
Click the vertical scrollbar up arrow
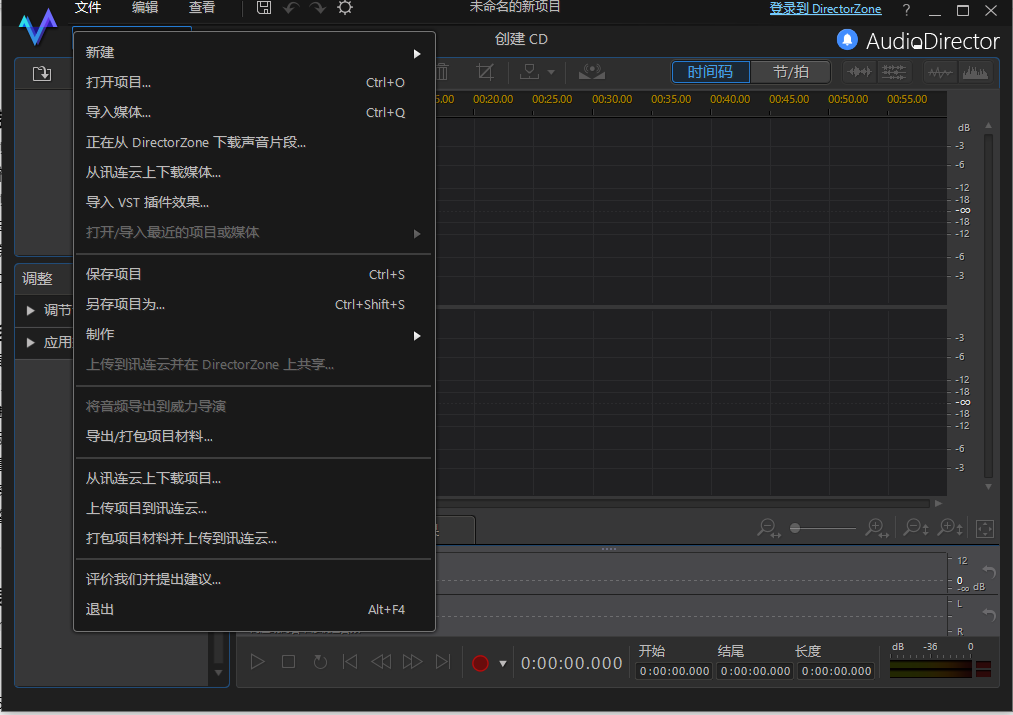point(988,125)
